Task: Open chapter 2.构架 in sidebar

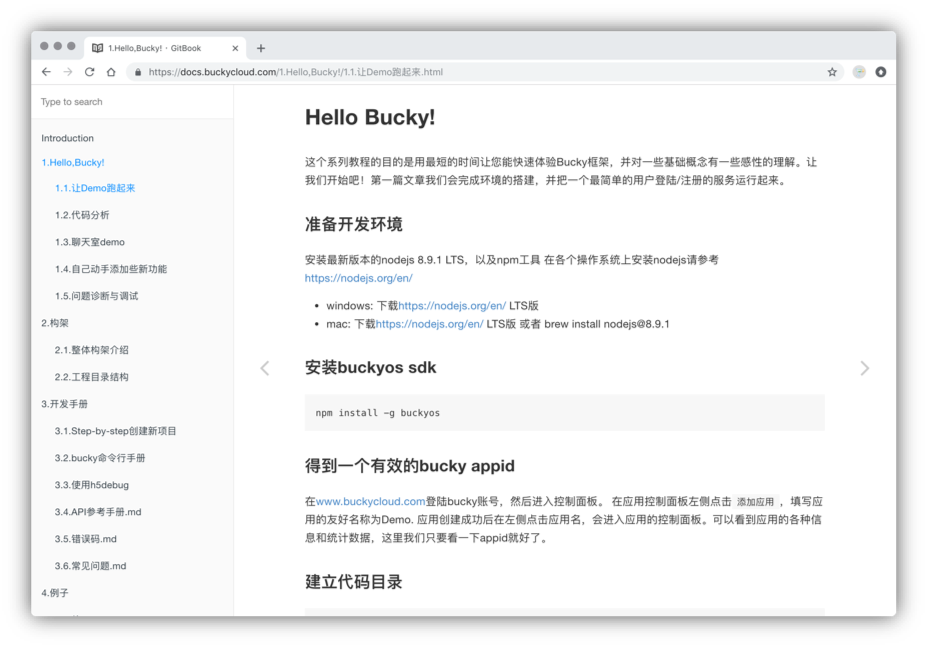Action: tap(55, 324)
